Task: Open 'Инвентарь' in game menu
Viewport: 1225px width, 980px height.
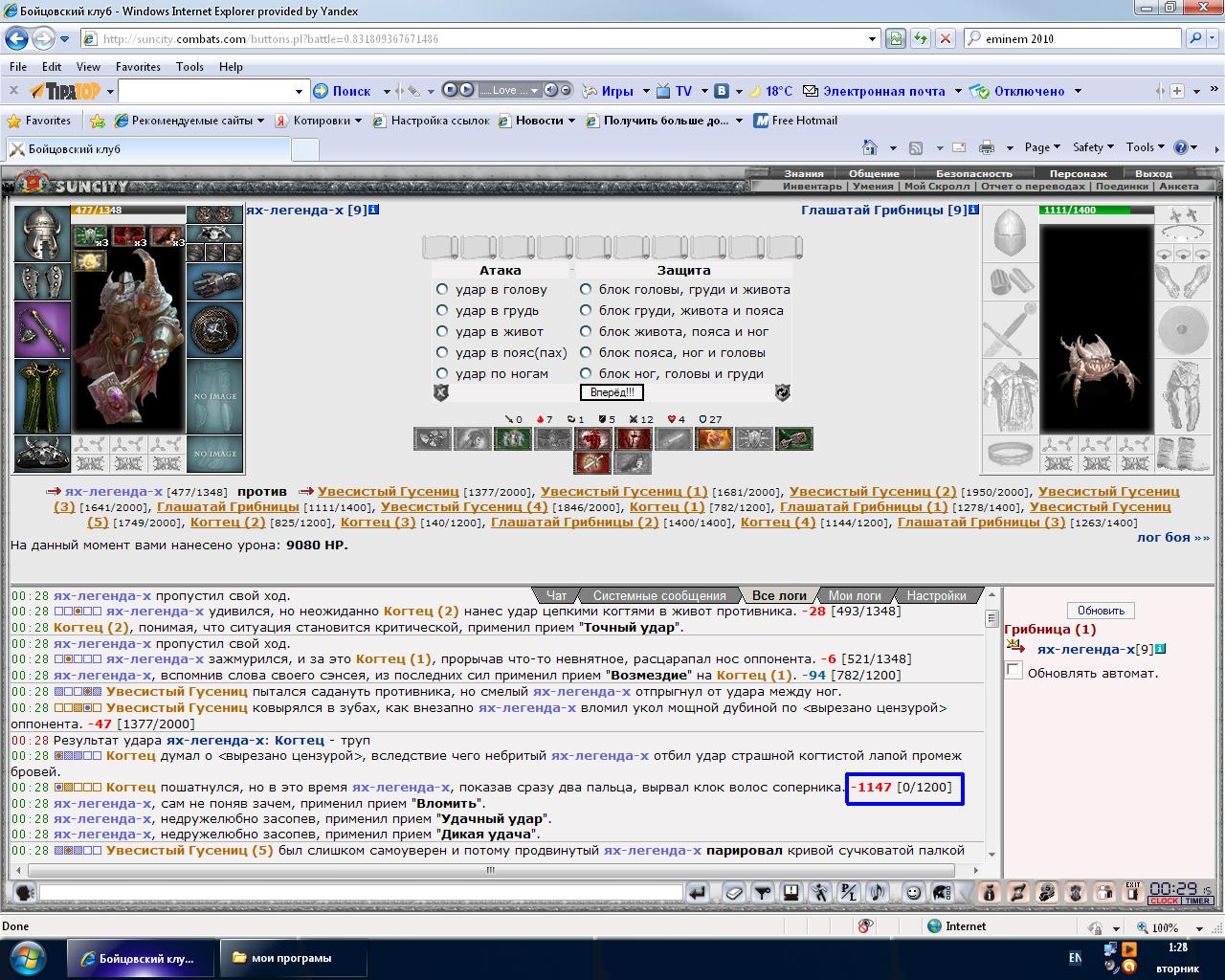Action: tap(813, 187)
